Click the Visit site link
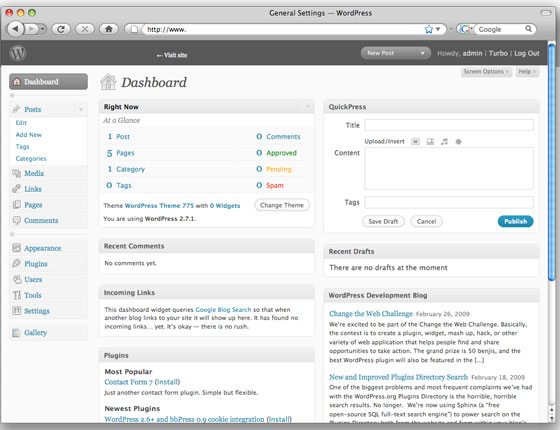This screenshot has height=430, width=560. pos(172,55)
